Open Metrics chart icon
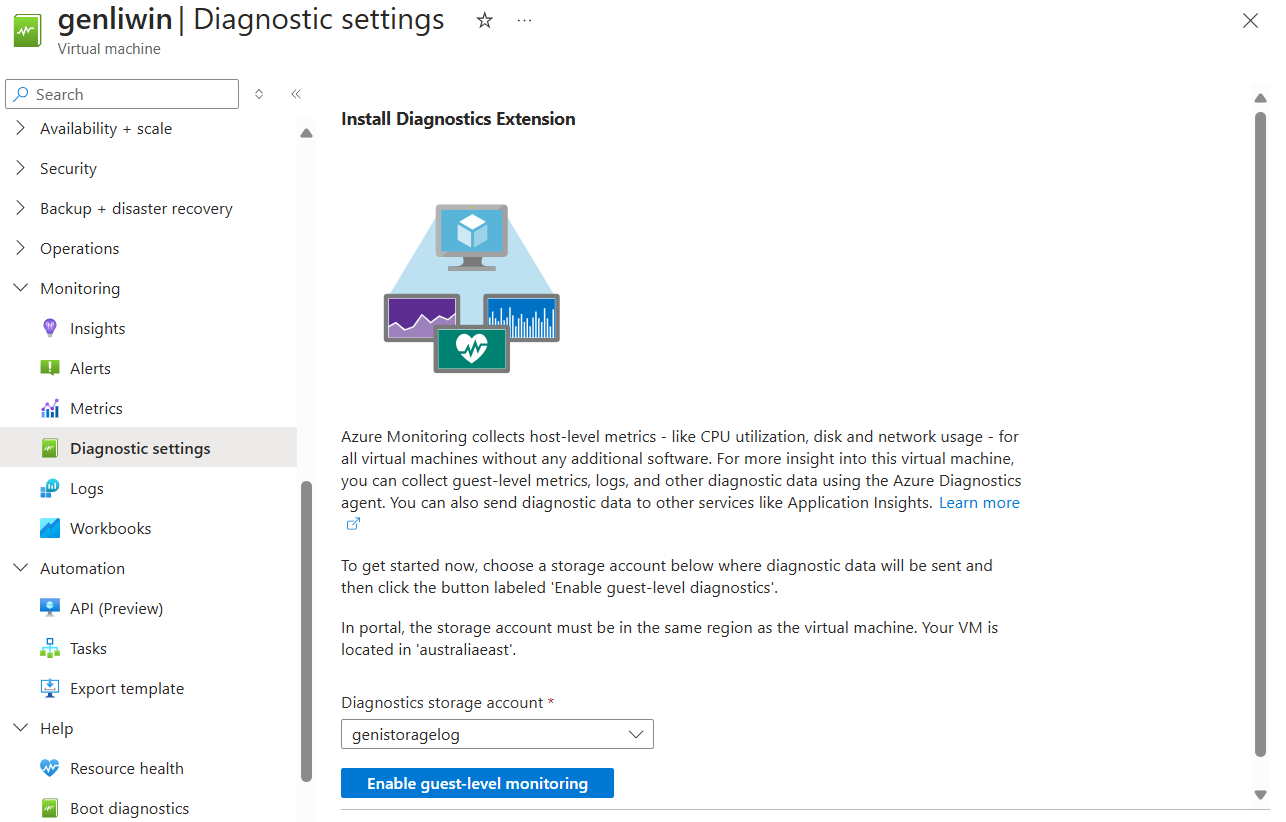Viewport: 1286px width, 822px height. [50, 408]
